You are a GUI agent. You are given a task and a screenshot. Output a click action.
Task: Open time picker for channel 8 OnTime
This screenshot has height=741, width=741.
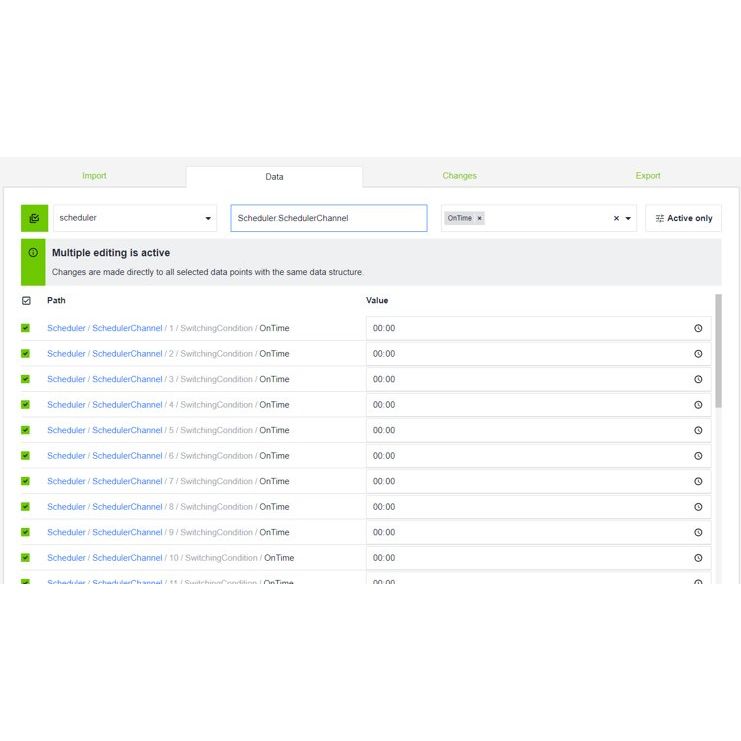[x=698, y=507]
